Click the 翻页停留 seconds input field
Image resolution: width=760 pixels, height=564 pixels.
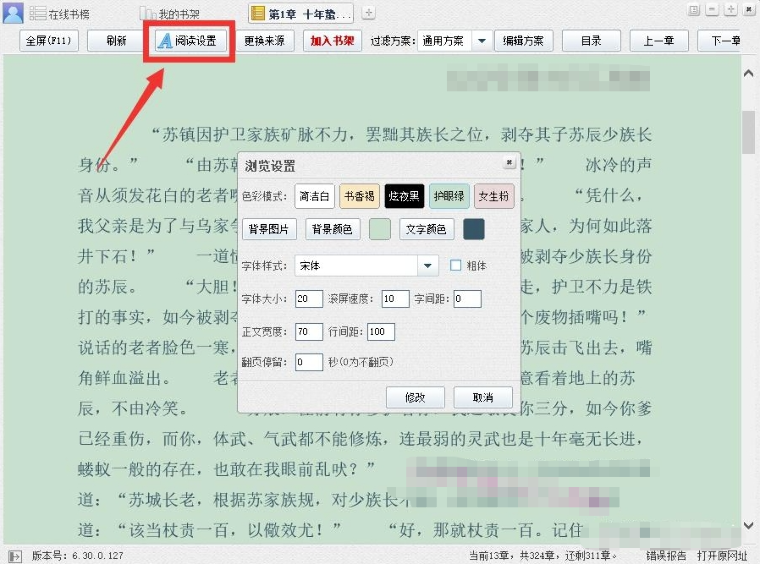(309, 362)
